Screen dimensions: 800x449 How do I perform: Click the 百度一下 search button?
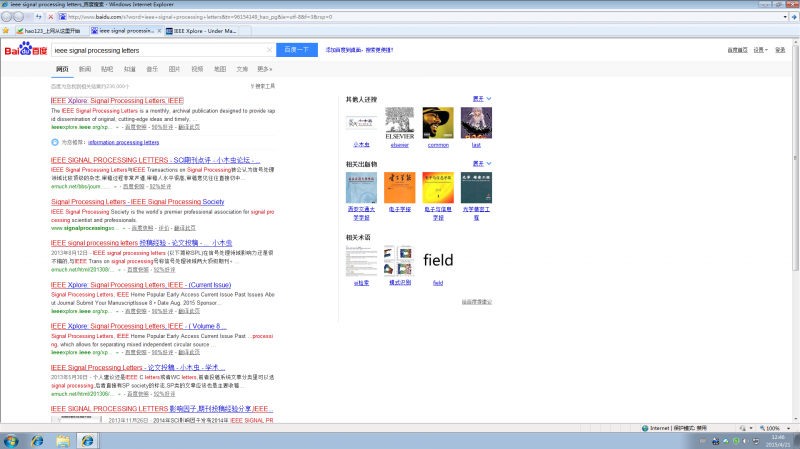click(x=297, y=50)
